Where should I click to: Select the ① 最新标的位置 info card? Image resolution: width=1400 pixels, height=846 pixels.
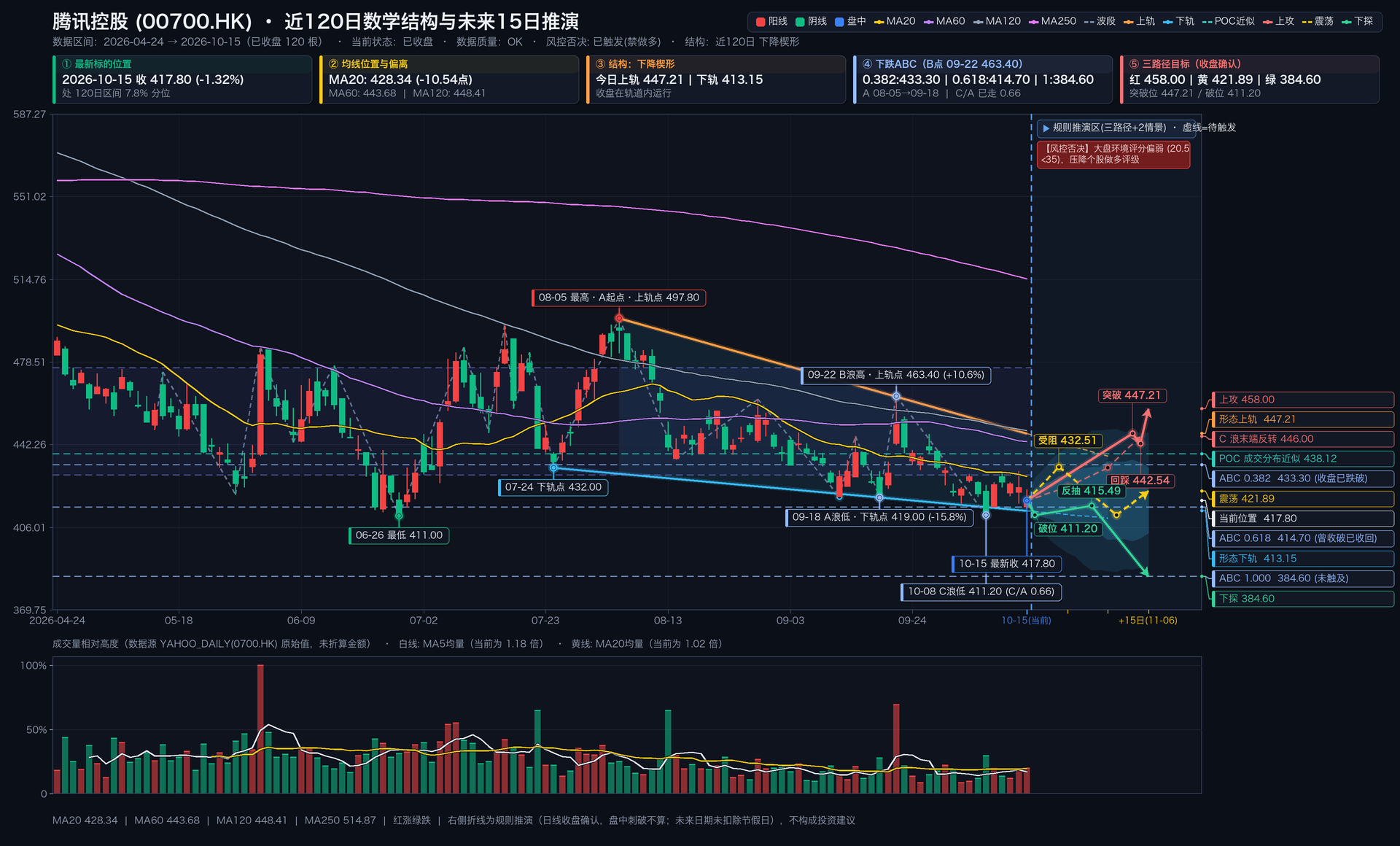coord(182,79)
